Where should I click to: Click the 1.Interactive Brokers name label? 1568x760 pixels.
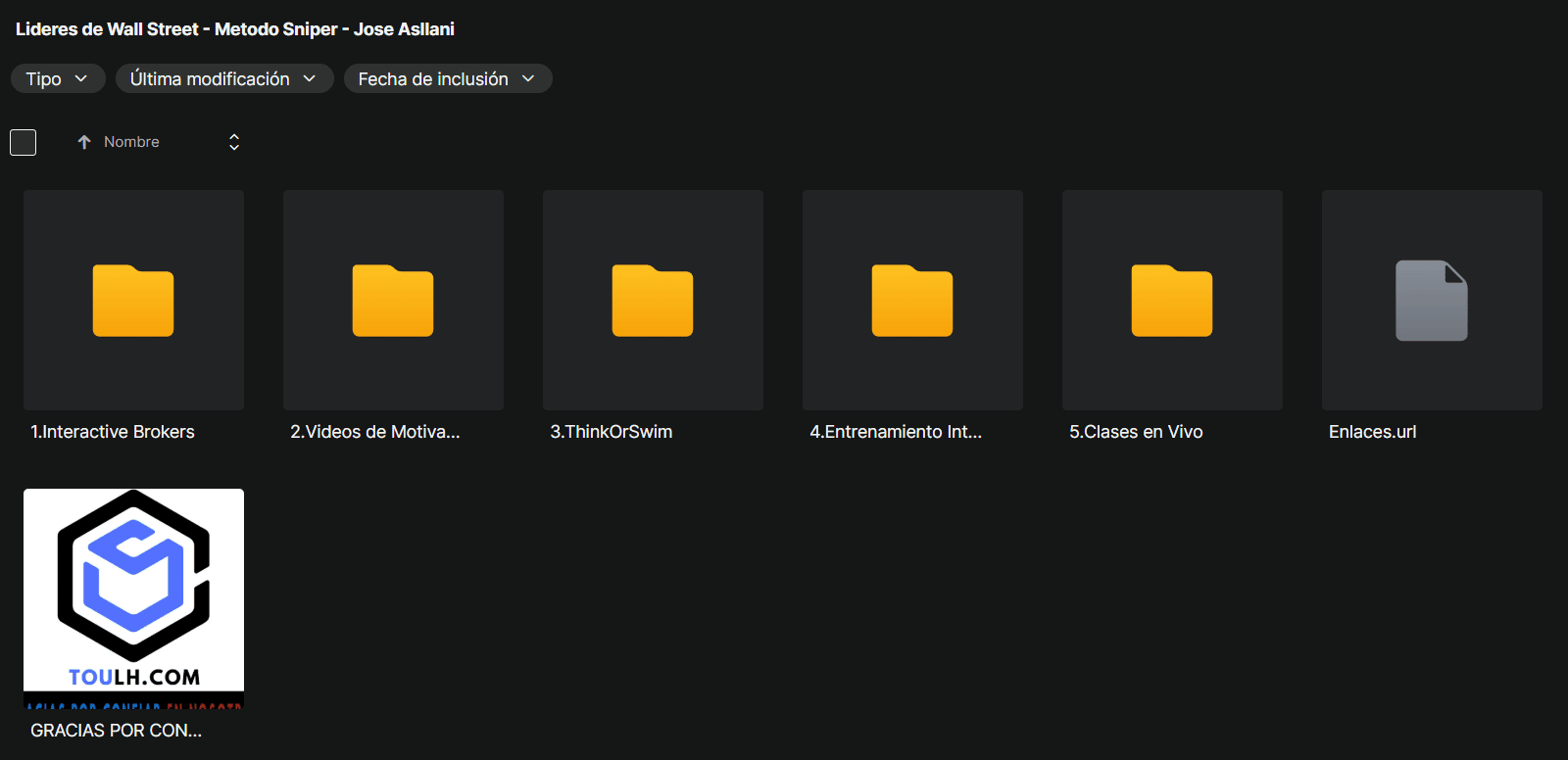click(113, 432)
